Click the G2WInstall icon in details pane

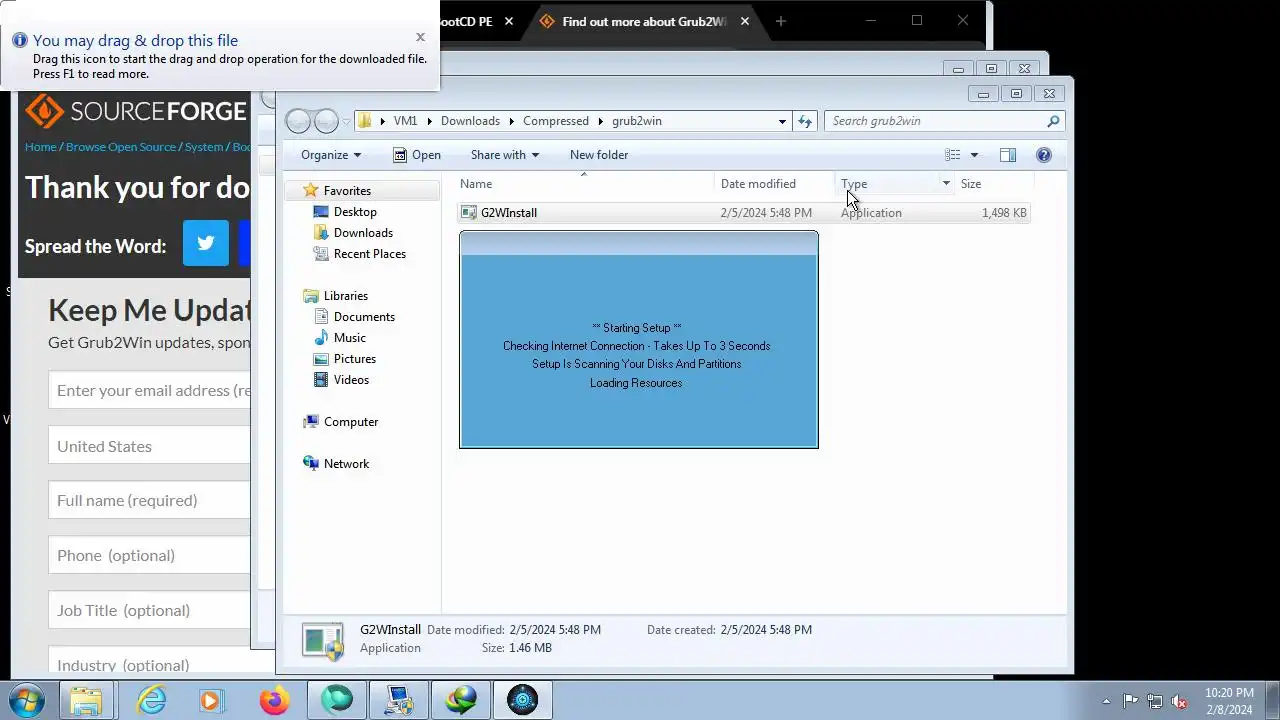(323, 641)
